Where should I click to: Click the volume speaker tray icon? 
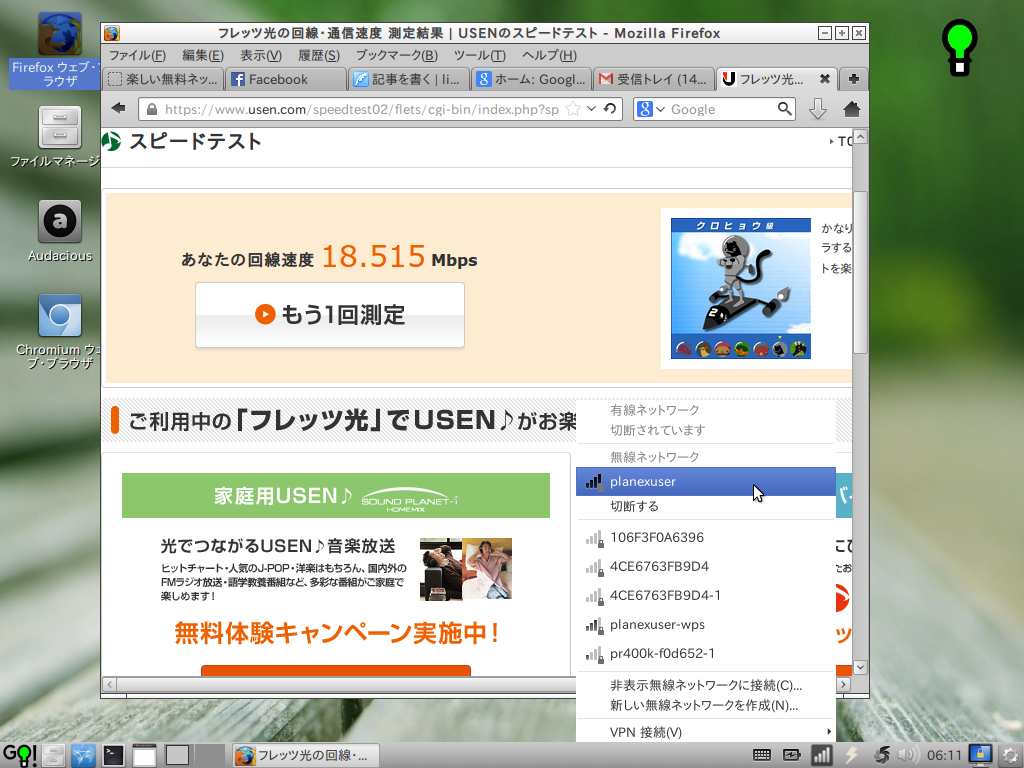[906, 756]
